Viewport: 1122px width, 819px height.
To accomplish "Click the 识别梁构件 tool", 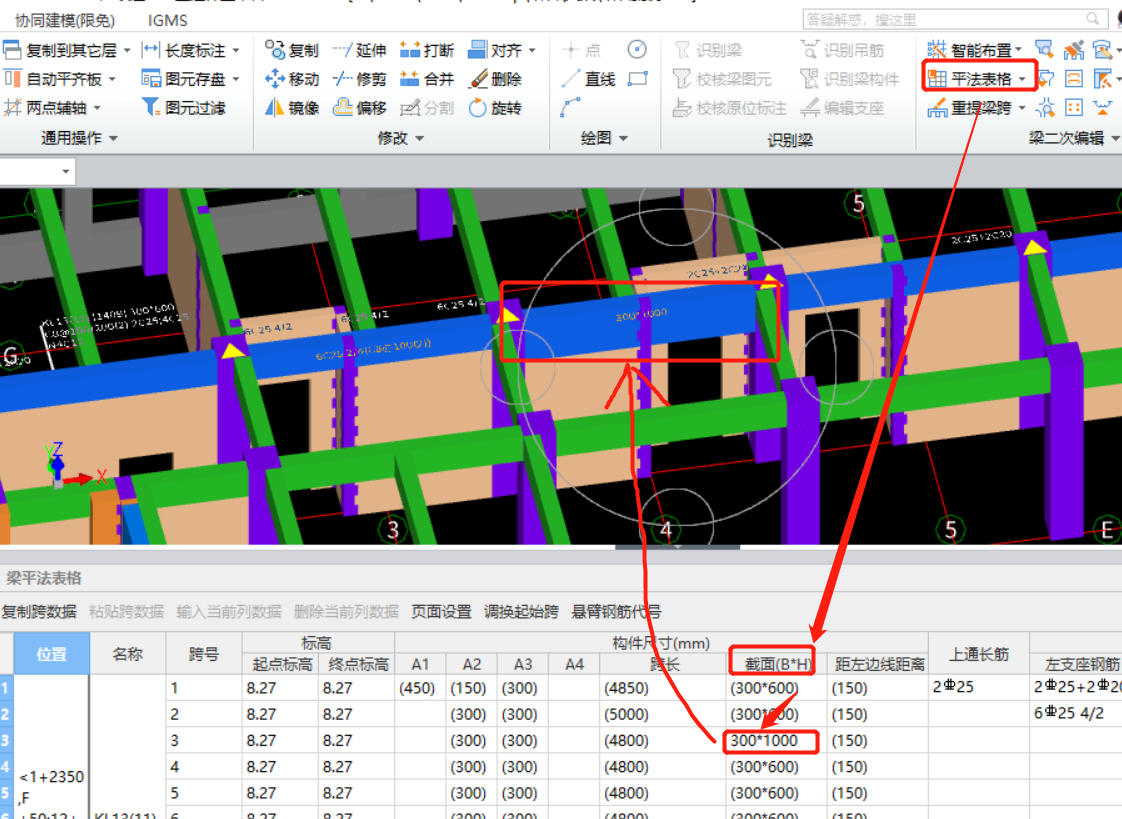I will 849,79.
